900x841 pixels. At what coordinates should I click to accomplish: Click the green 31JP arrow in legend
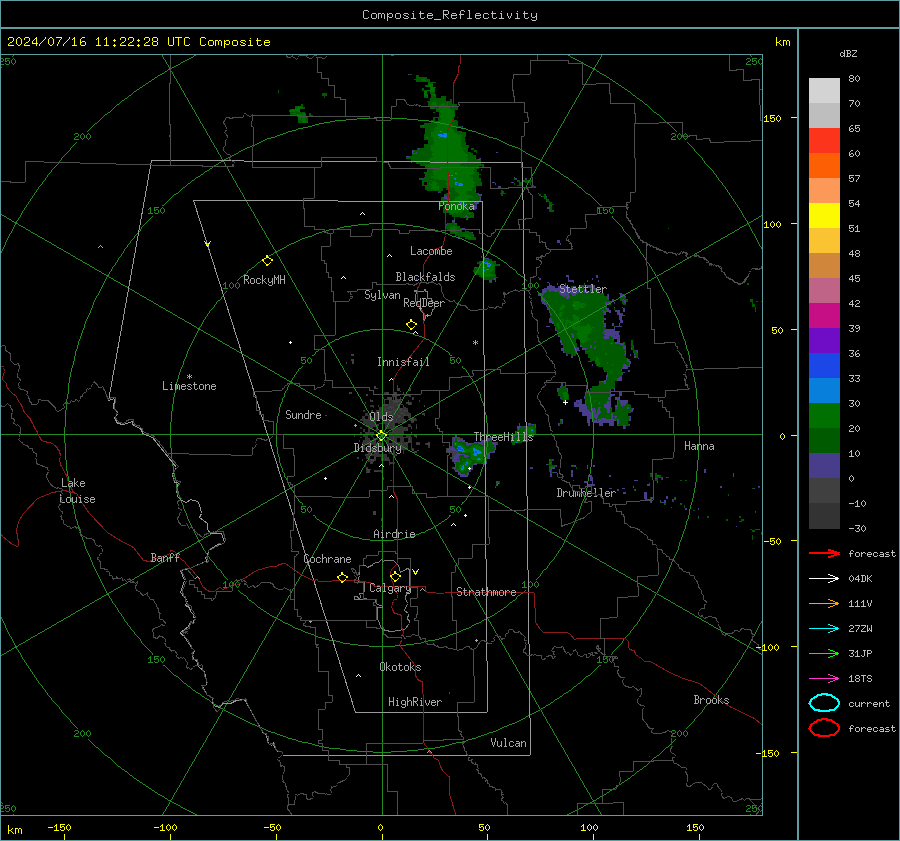(x=824, y=653)
